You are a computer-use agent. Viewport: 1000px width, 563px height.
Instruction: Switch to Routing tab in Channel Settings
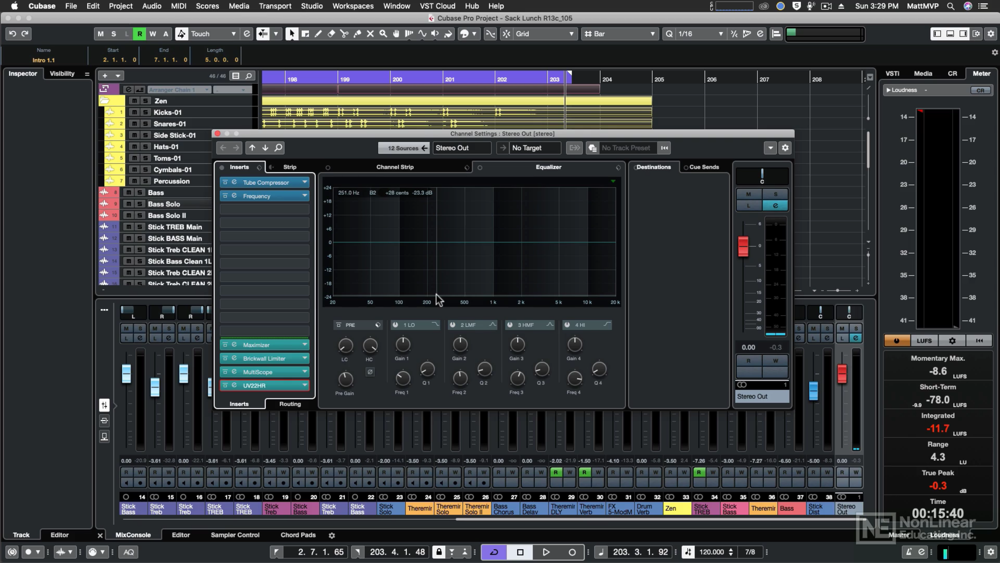[290, 404]
